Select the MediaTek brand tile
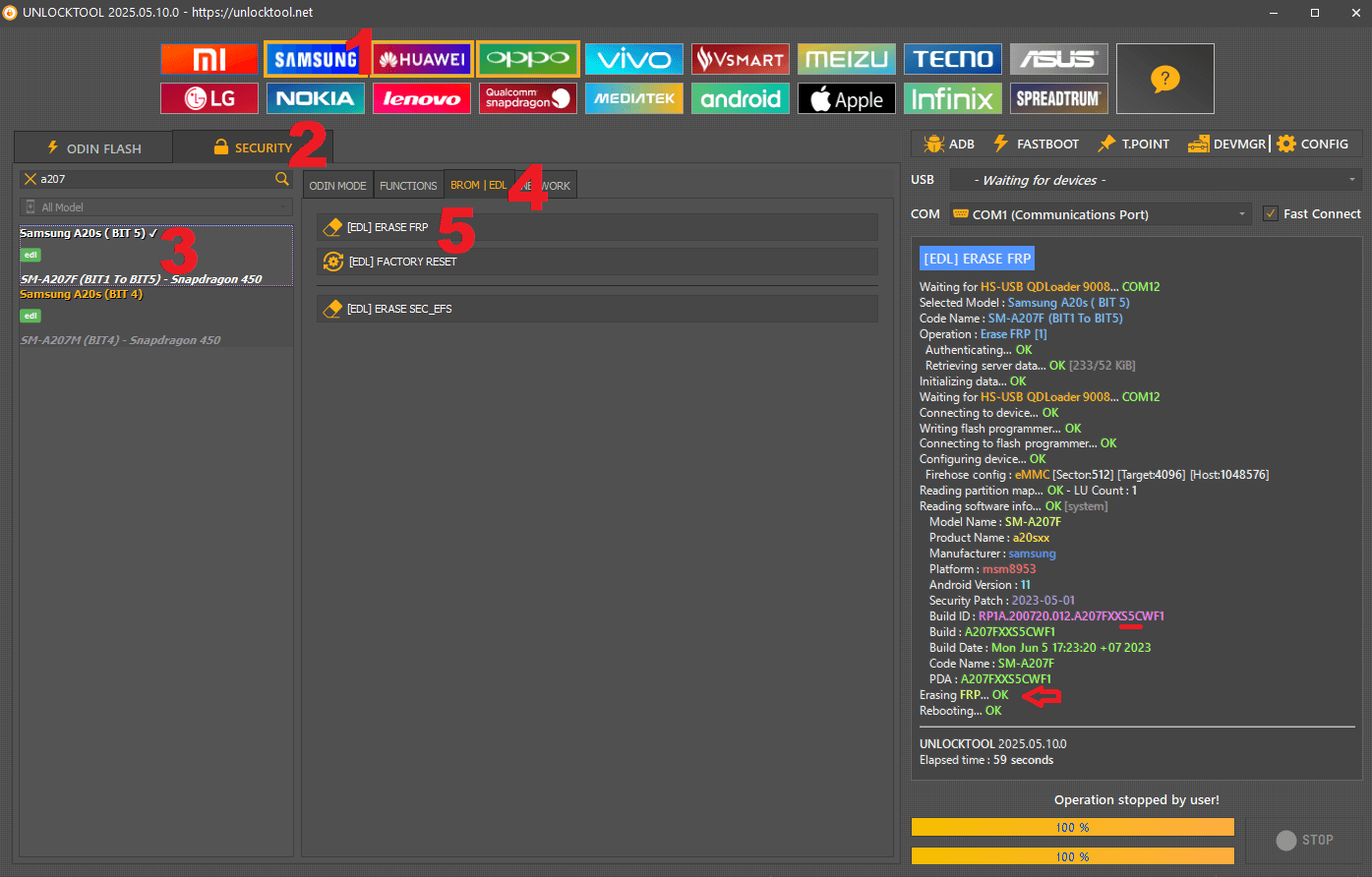1372x877 pixels. tap(633, 98)
